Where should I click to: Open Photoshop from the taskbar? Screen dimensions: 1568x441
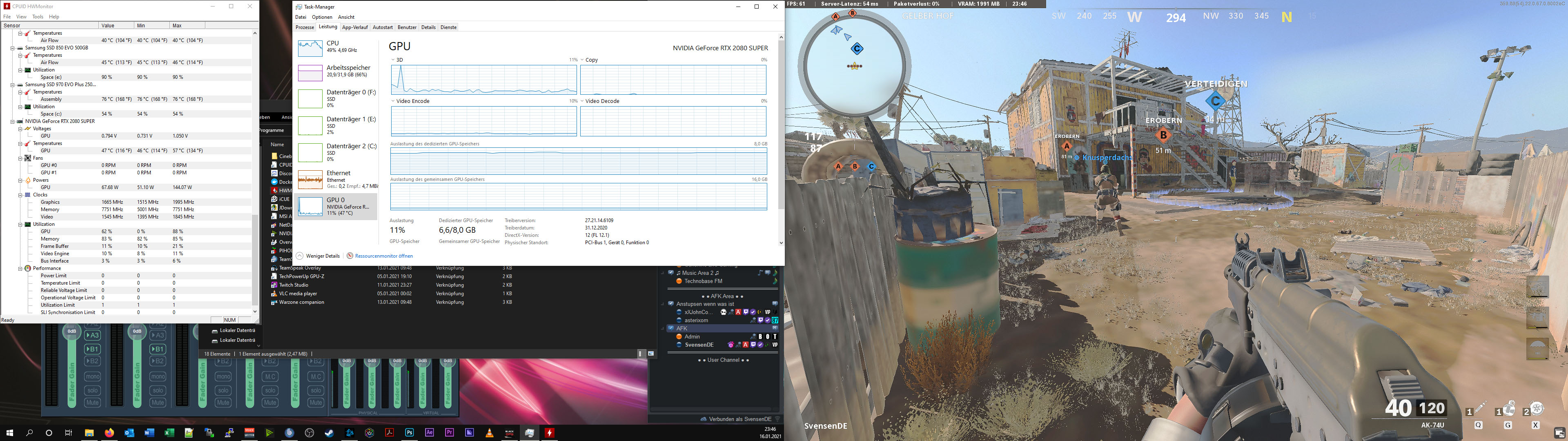410,432
